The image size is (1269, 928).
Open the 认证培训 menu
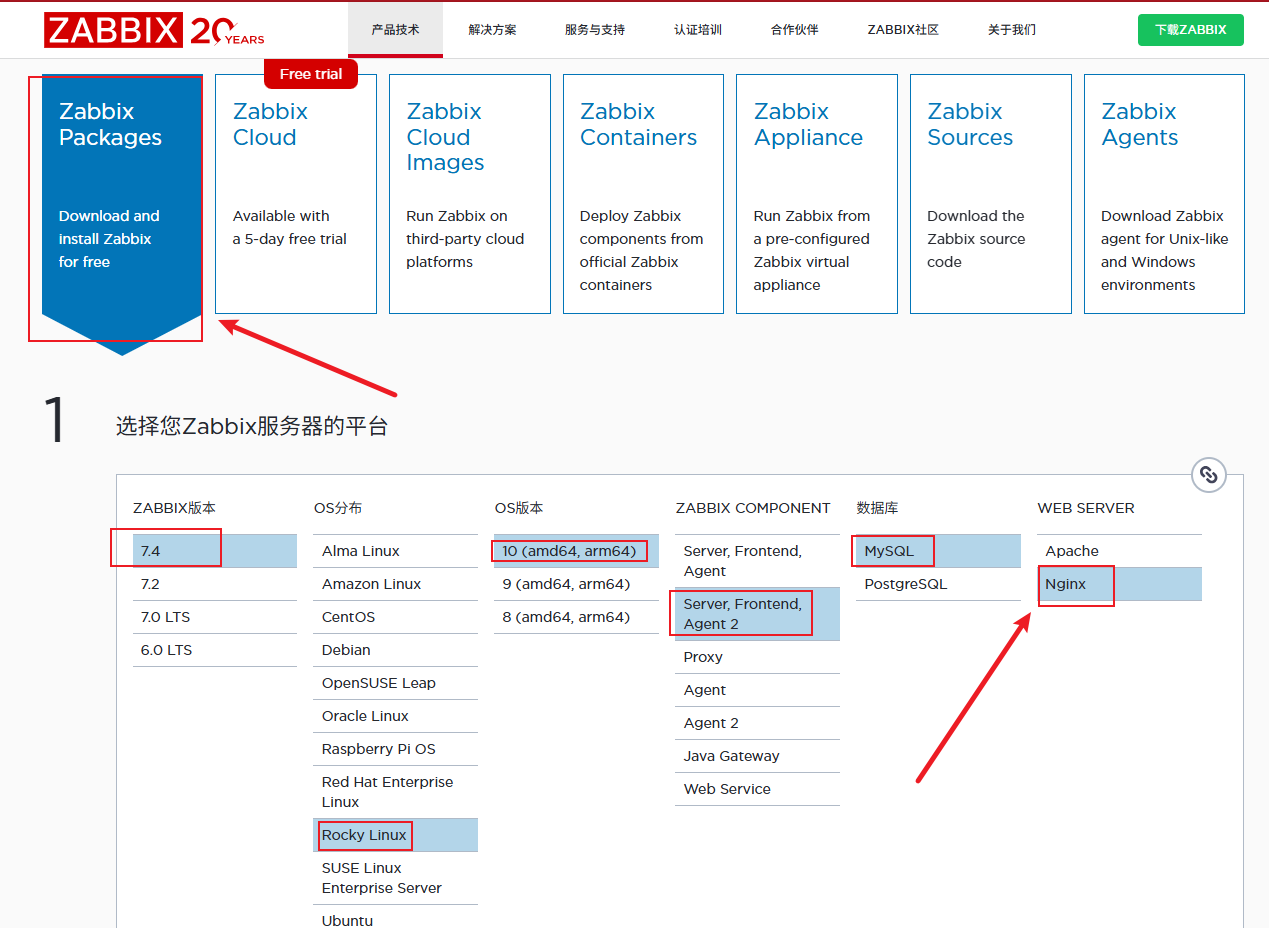[x=698, y=30]
